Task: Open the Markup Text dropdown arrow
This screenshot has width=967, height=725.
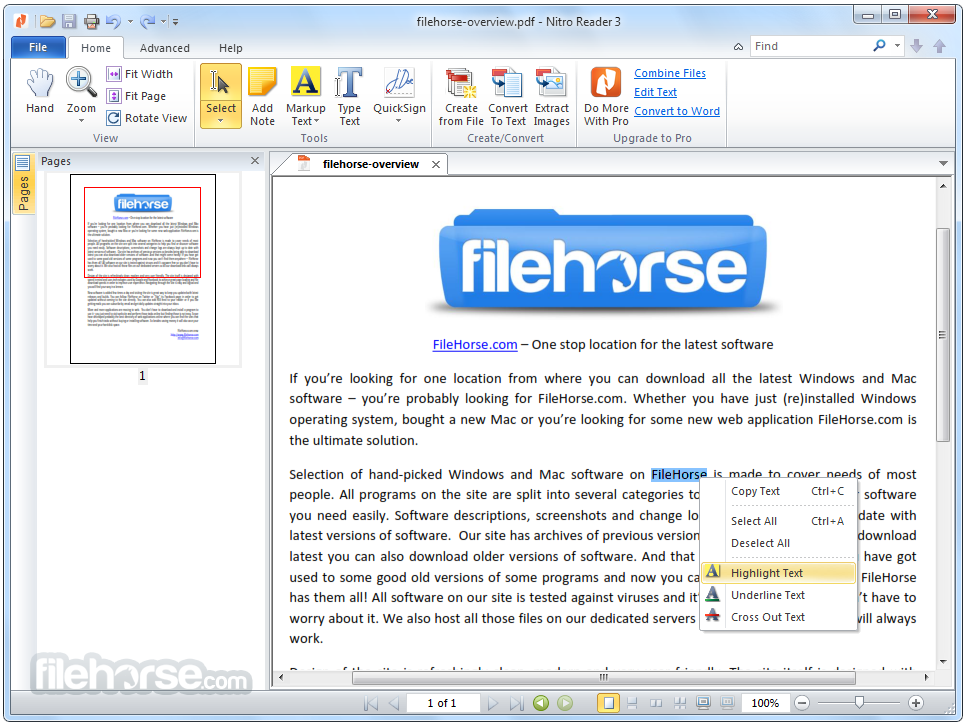Action: point(316,121)
